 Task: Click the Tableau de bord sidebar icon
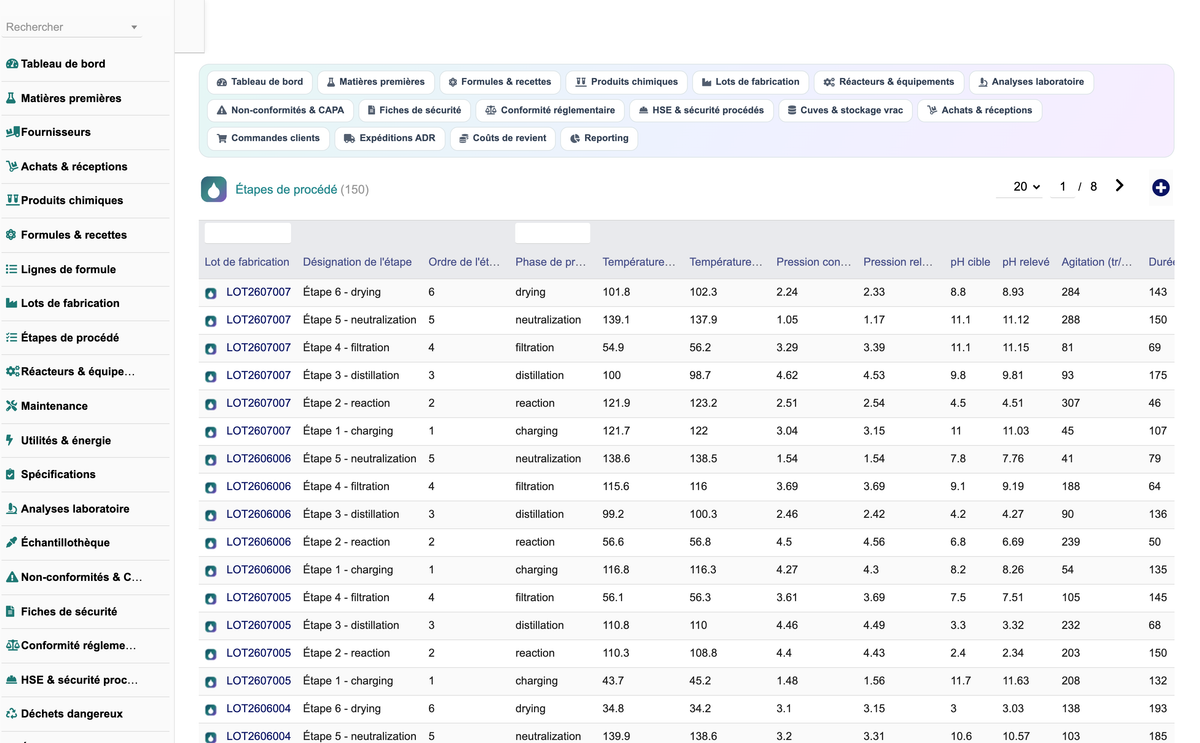(x=12, y=64)
